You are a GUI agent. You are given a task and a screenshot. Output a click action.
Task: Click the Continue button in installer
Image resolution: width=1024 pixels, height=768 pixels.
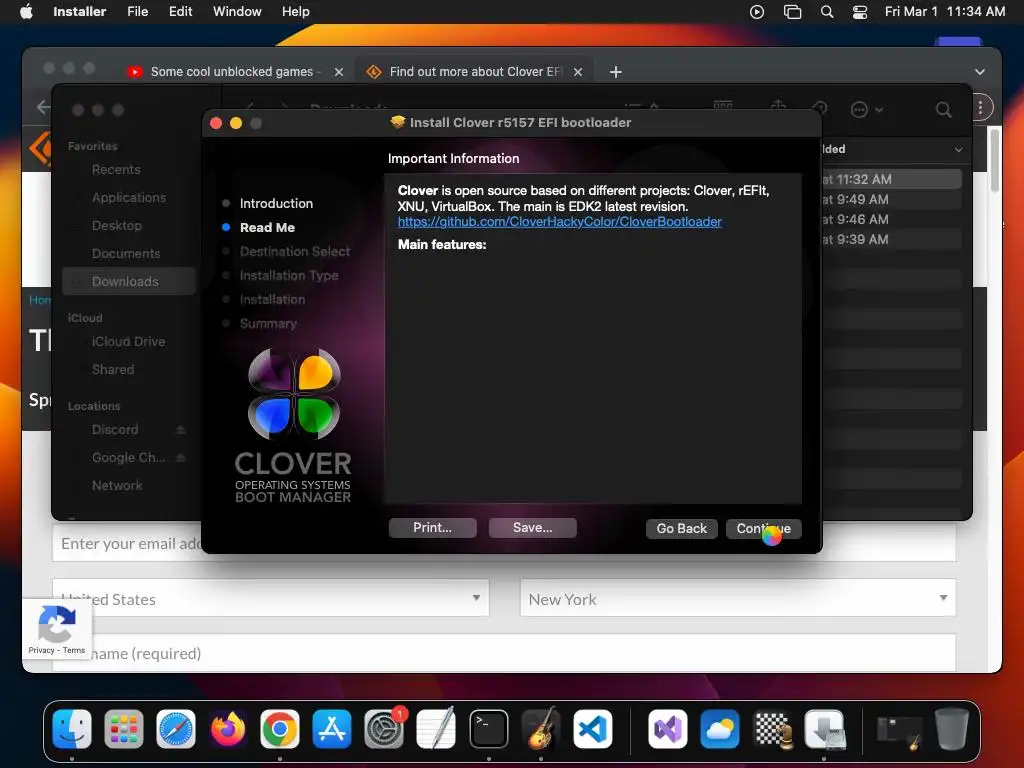[x=763, y=528]
